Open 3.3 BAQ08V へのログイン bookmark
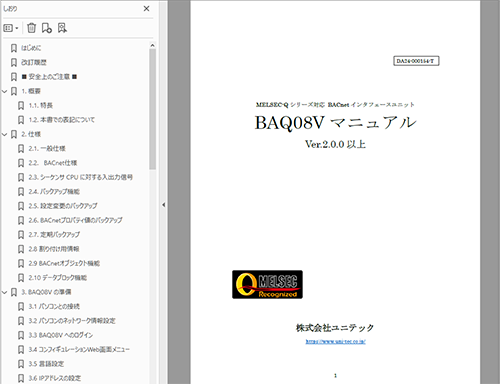500x384 pixels. pos(61,335)
